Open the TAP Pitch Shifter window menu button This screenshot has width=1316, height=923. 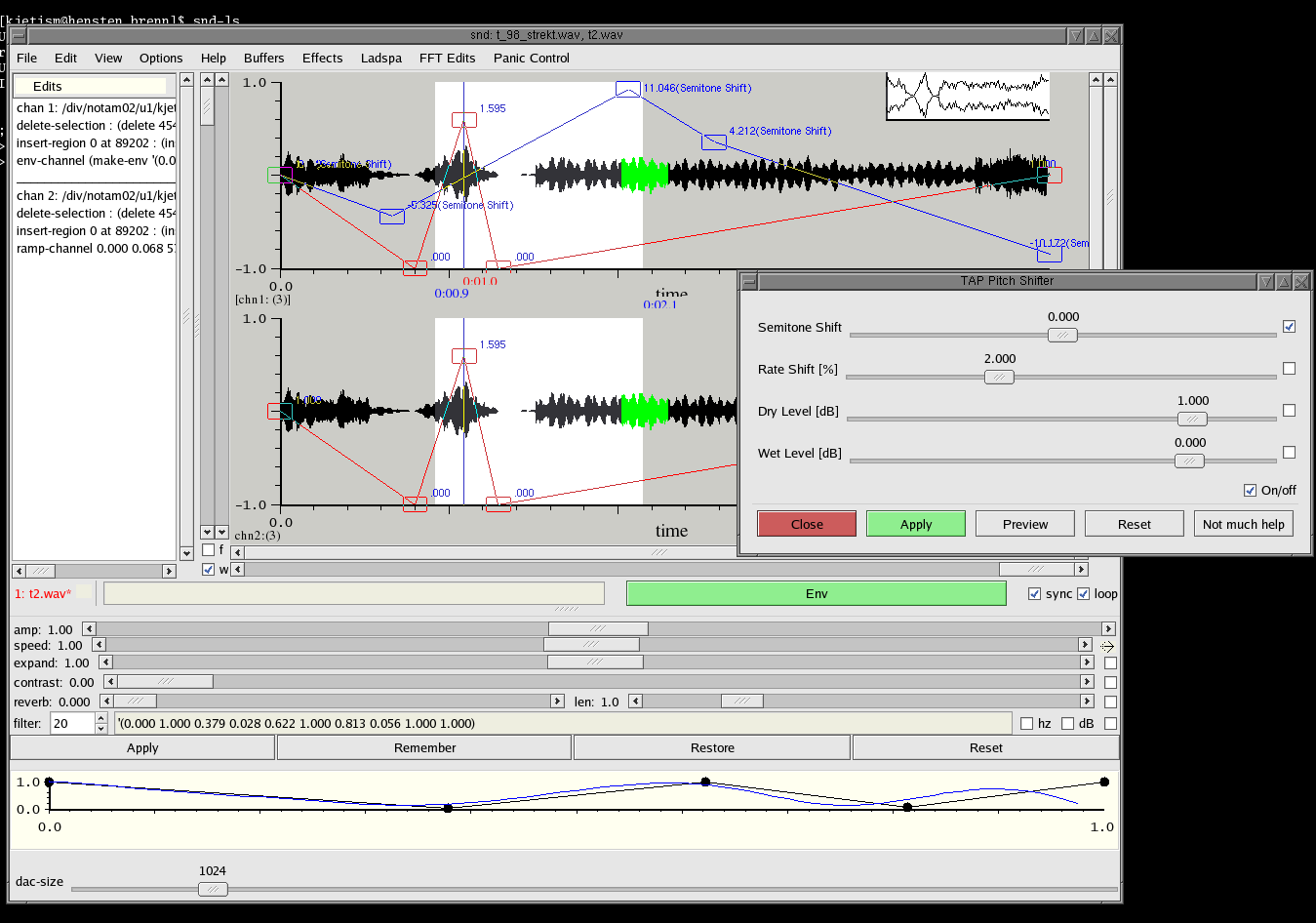(x=749, y=281)
